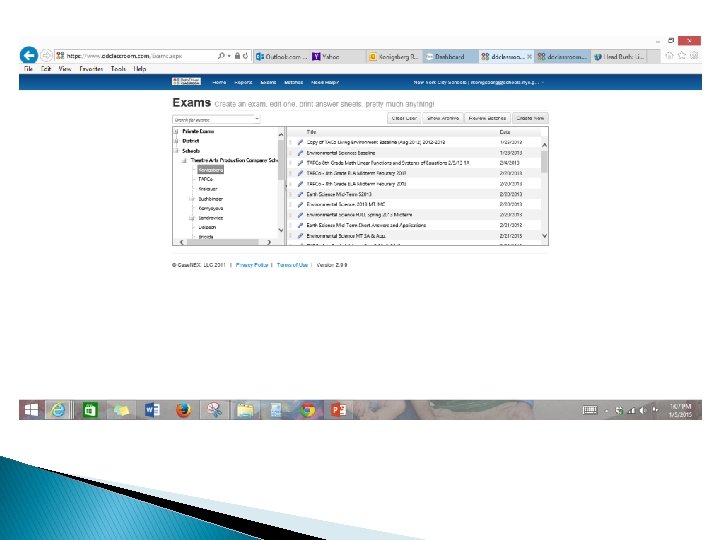
Task: Expand the Sandrovics tree node
Action: click(x=192, y=218)
